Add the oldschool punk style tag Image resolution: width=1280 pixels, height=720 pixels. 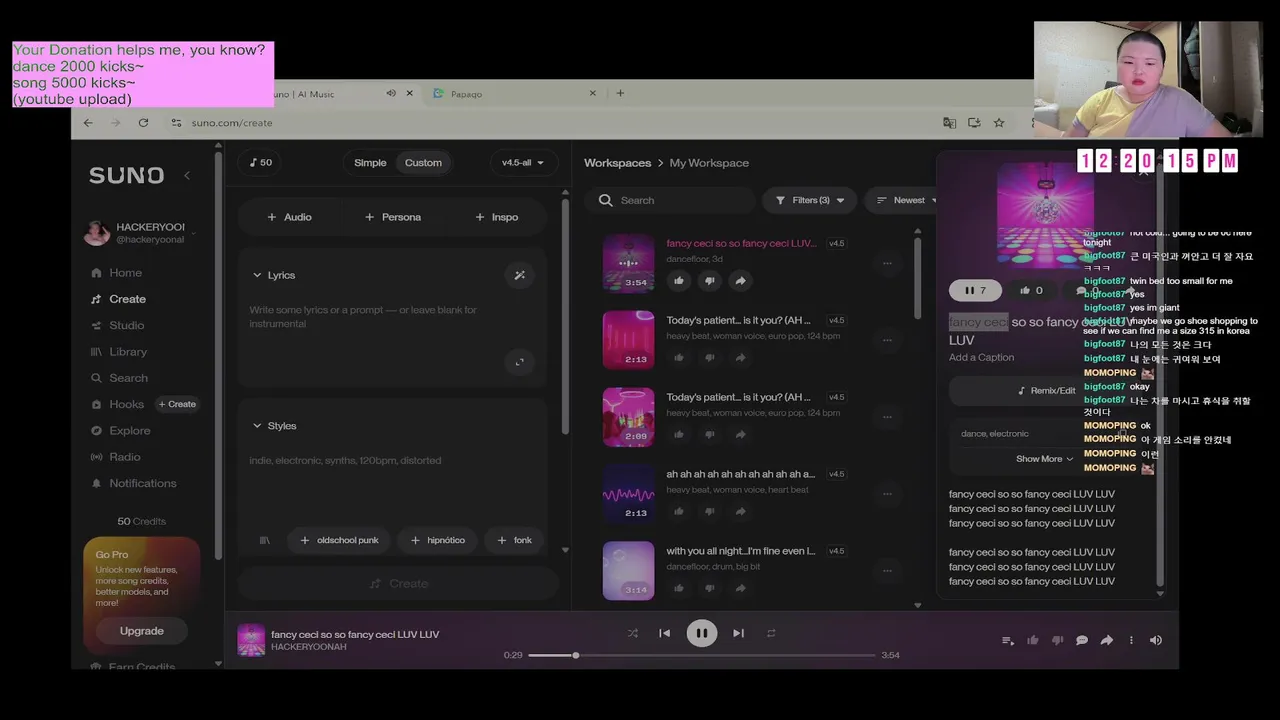click(339, 540)
